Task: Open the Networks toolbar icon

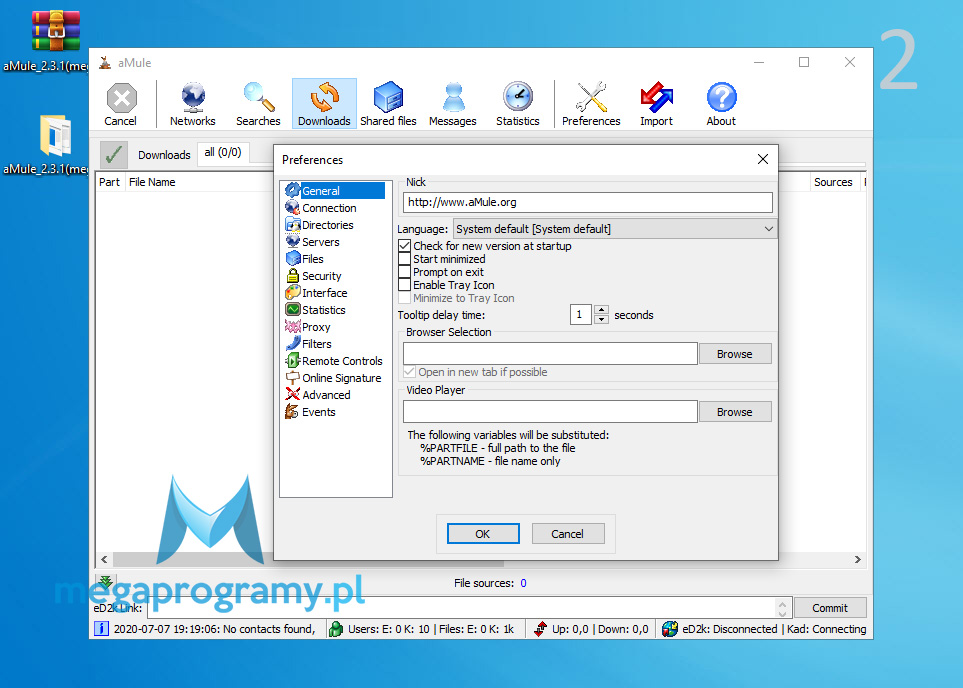Action: [x=193, y=104]
